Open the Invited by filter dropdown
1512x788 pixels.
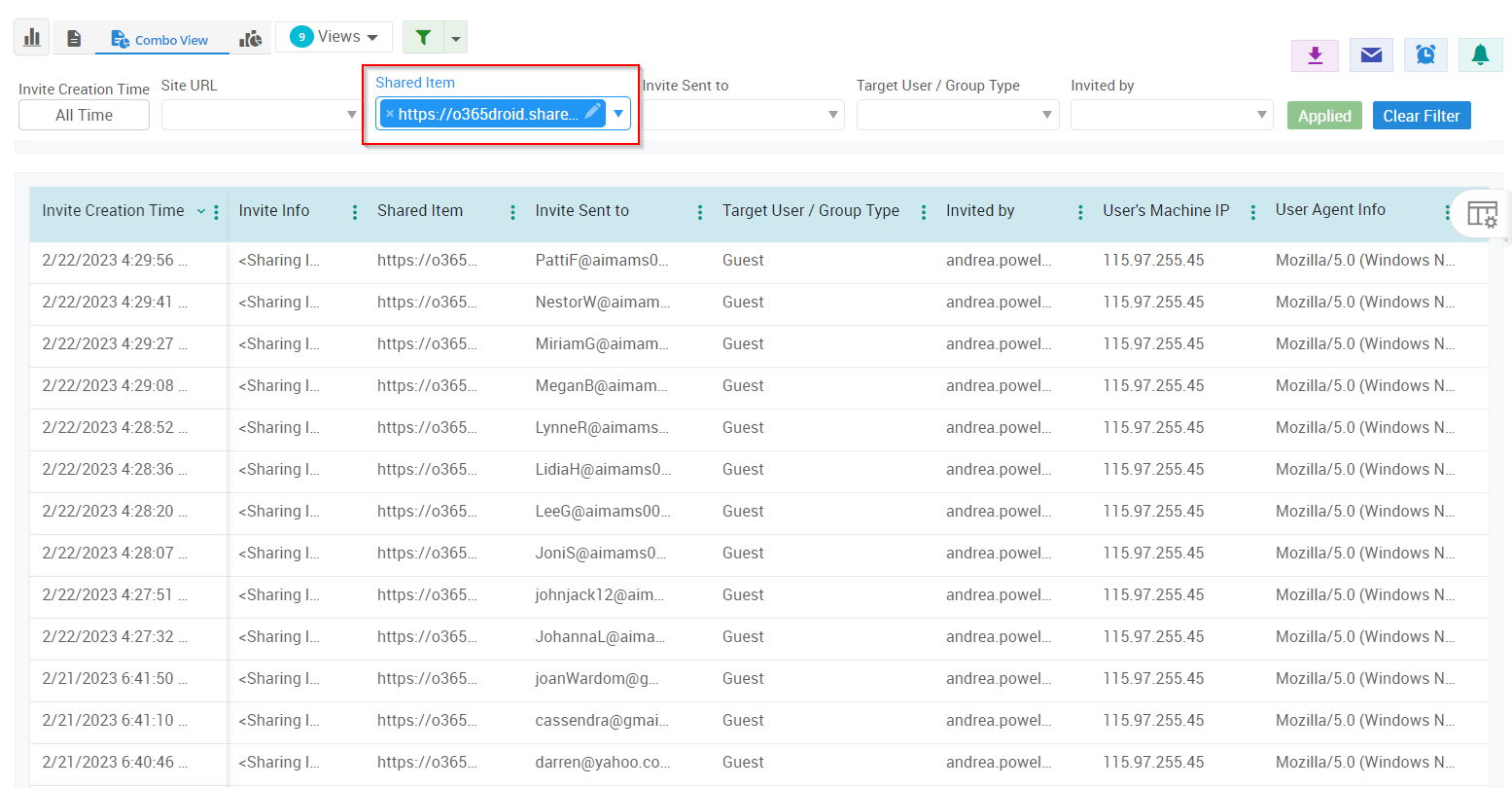tap(1171, 115)
